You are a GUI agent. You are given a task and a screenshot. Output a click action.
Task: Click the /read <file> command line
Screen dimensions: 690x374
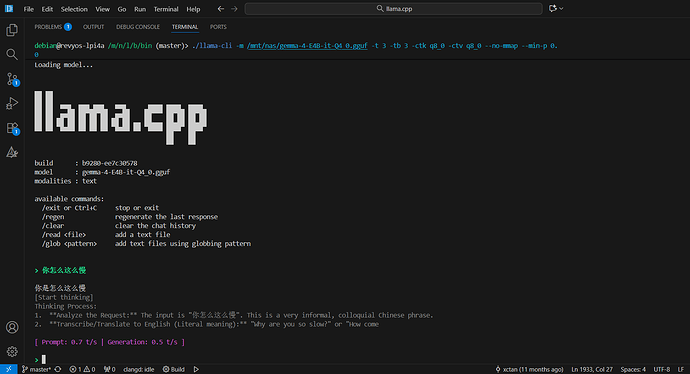click(106, 235)
